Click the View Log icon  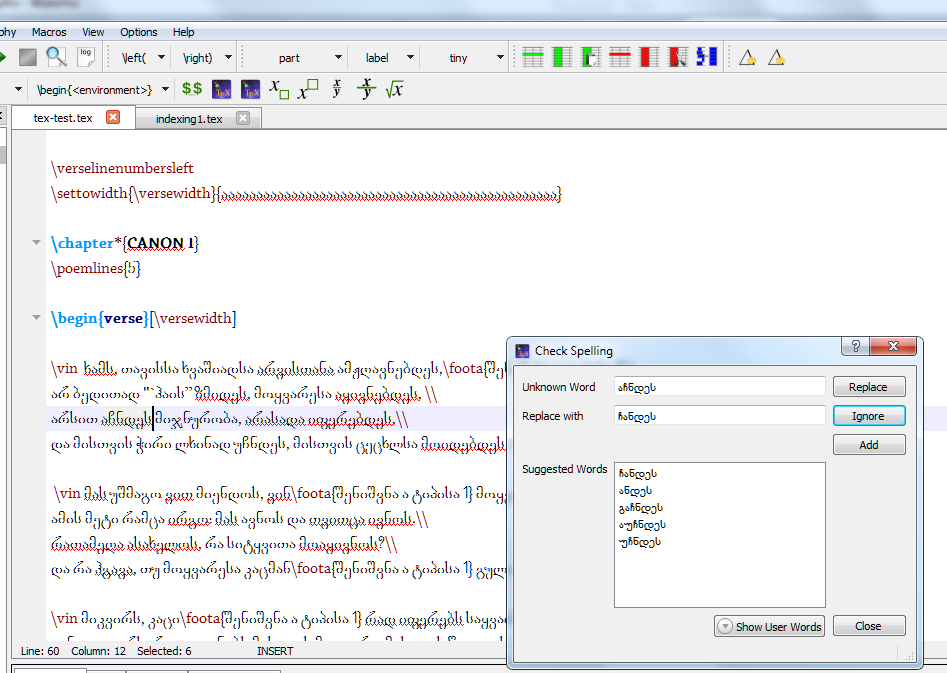coord(85,57)
